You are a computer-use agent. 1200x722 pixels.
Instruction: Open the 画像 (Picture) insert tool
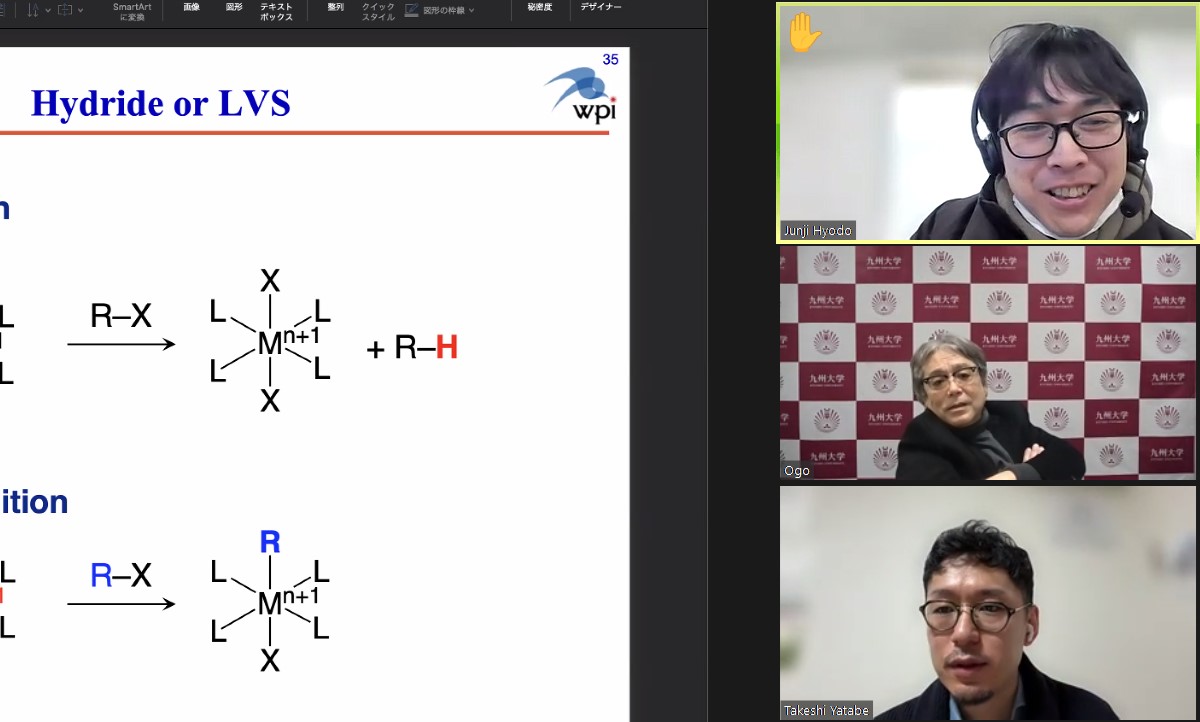[191, 8]
